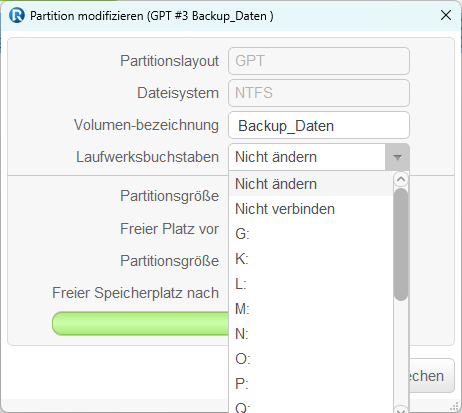The height and width of the screenshot is (413, 462).
Task: Select drive letter M: in the list
Action: pos(311,309)
